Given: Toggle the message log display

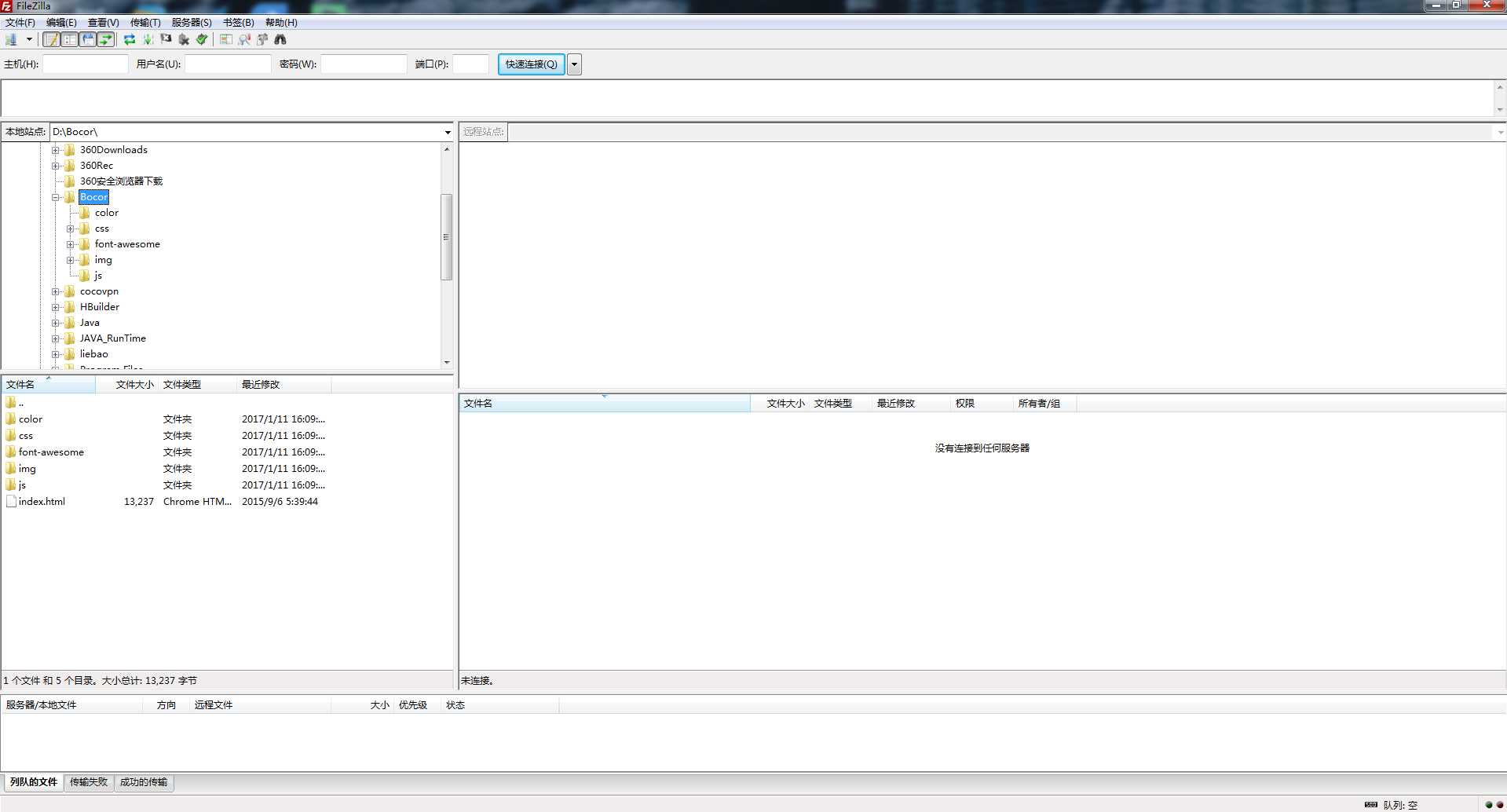Looking at the screenshot, I should [51, 39].
